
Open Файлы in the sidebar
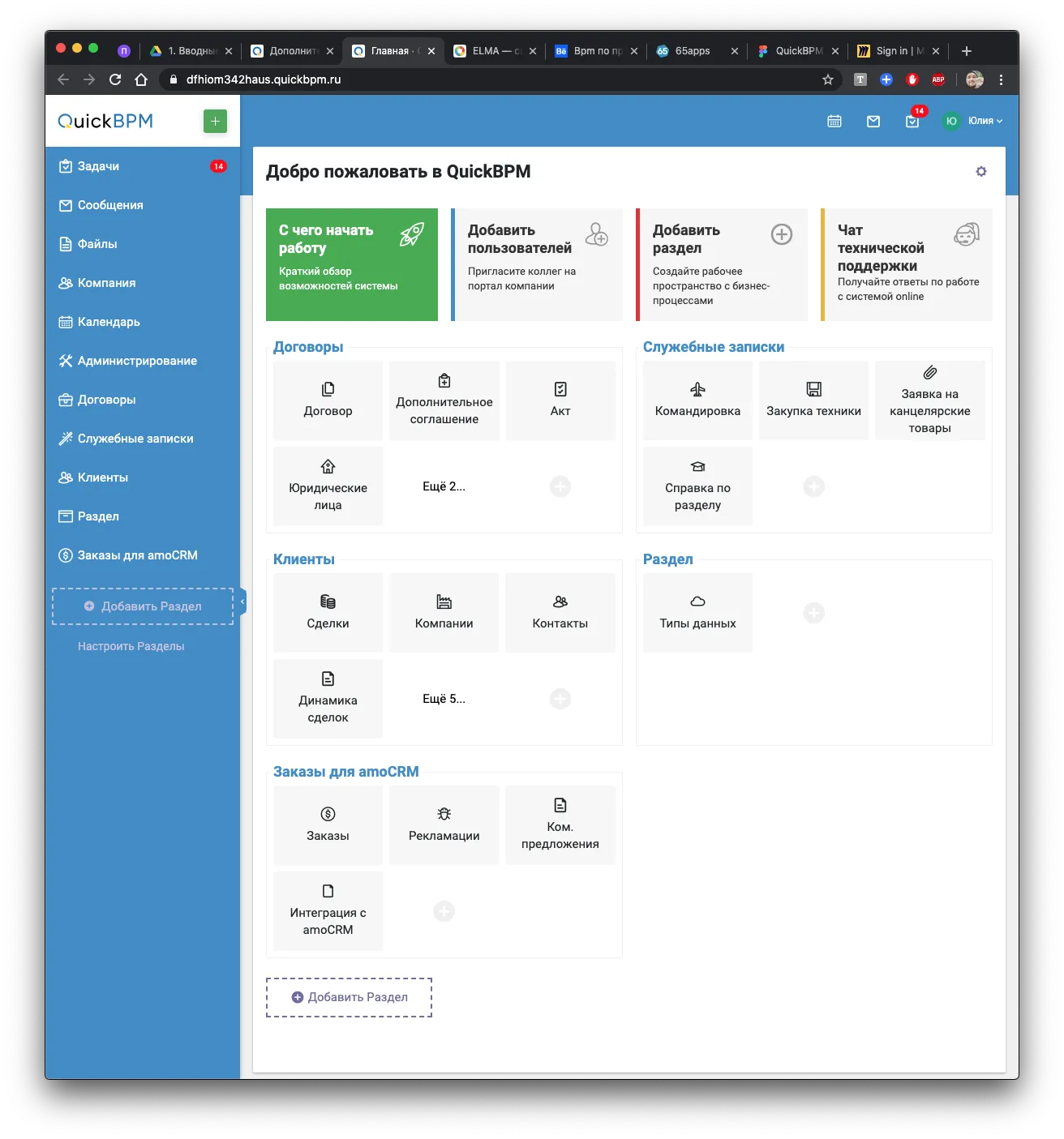pyautogui.click(x=143, y=244)
